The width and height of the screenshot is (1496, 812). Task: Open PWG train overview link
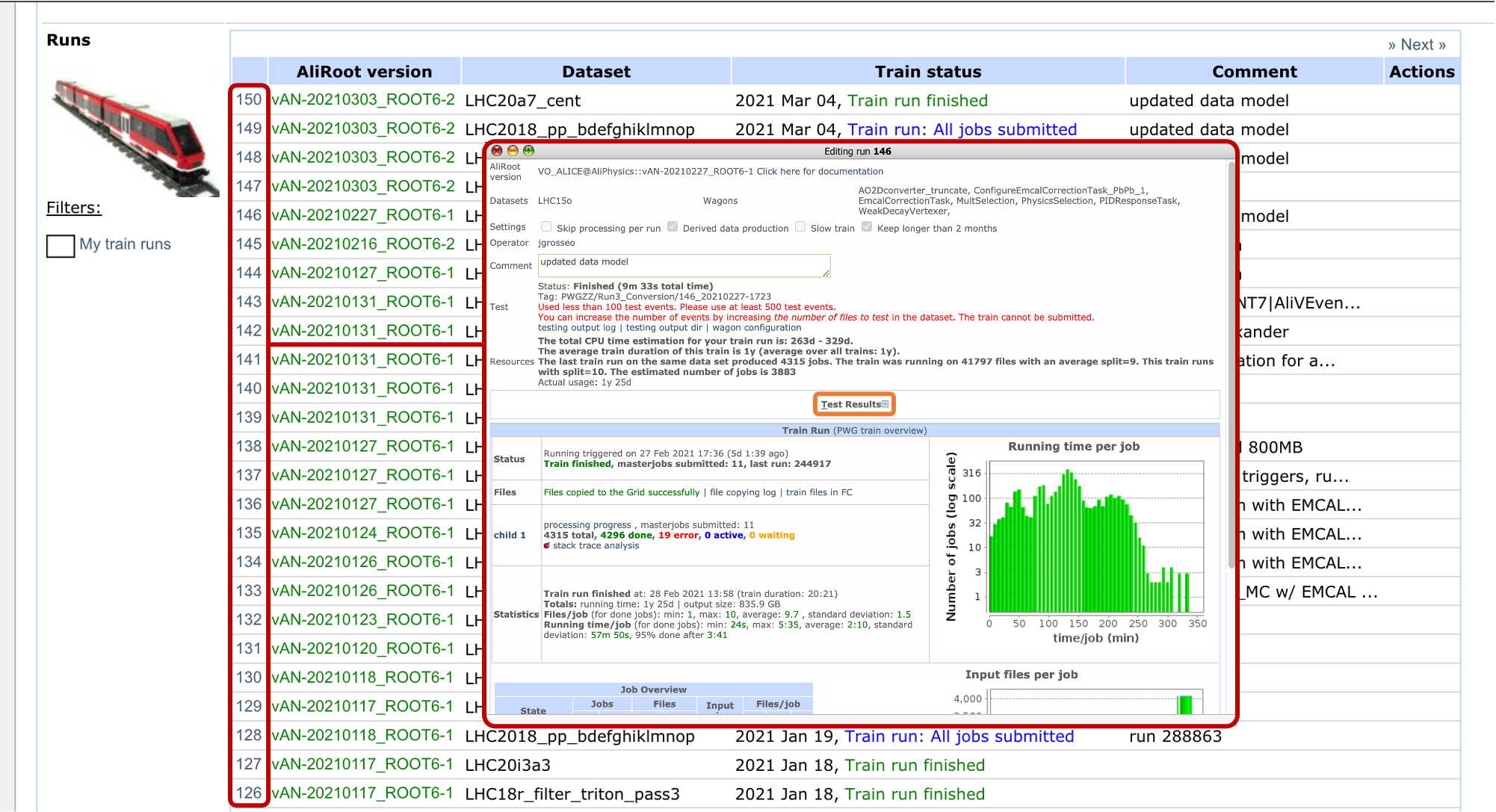click(x=881, y=431)
